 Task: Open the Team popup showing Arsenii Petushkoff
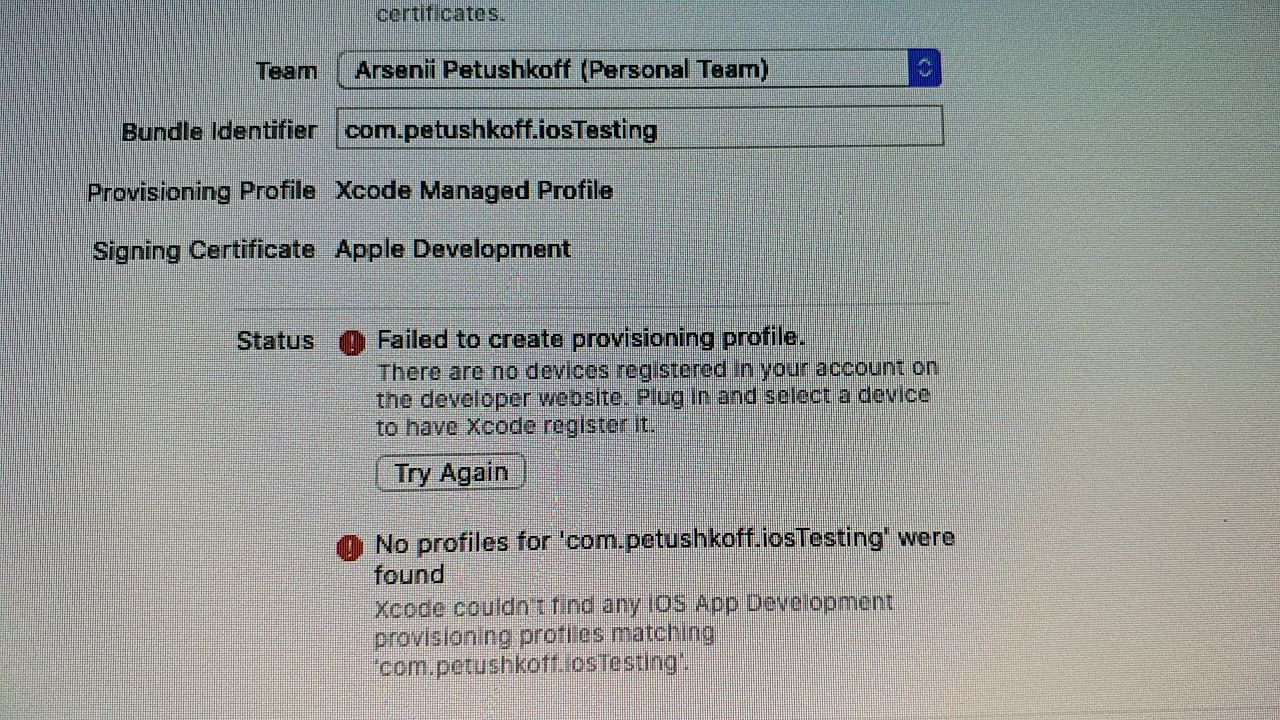638,69
